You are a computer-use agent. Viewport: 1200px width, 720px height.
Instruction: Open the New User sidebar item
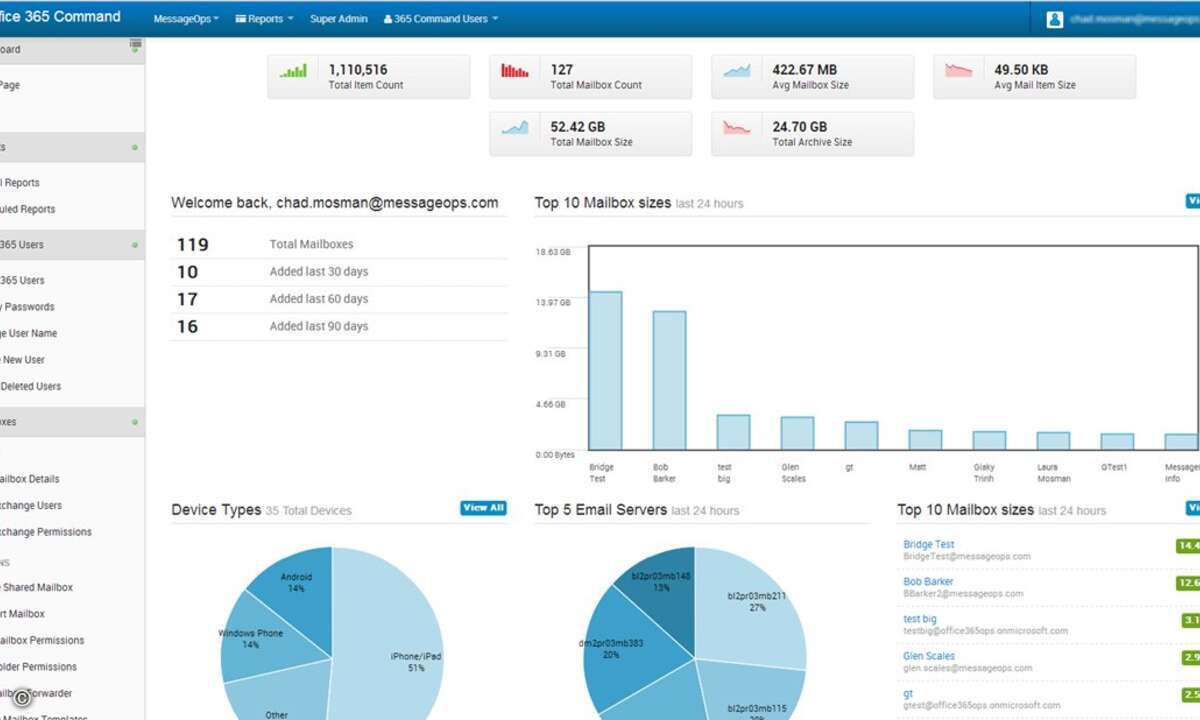pyautogui.click(x=23, y=360)
